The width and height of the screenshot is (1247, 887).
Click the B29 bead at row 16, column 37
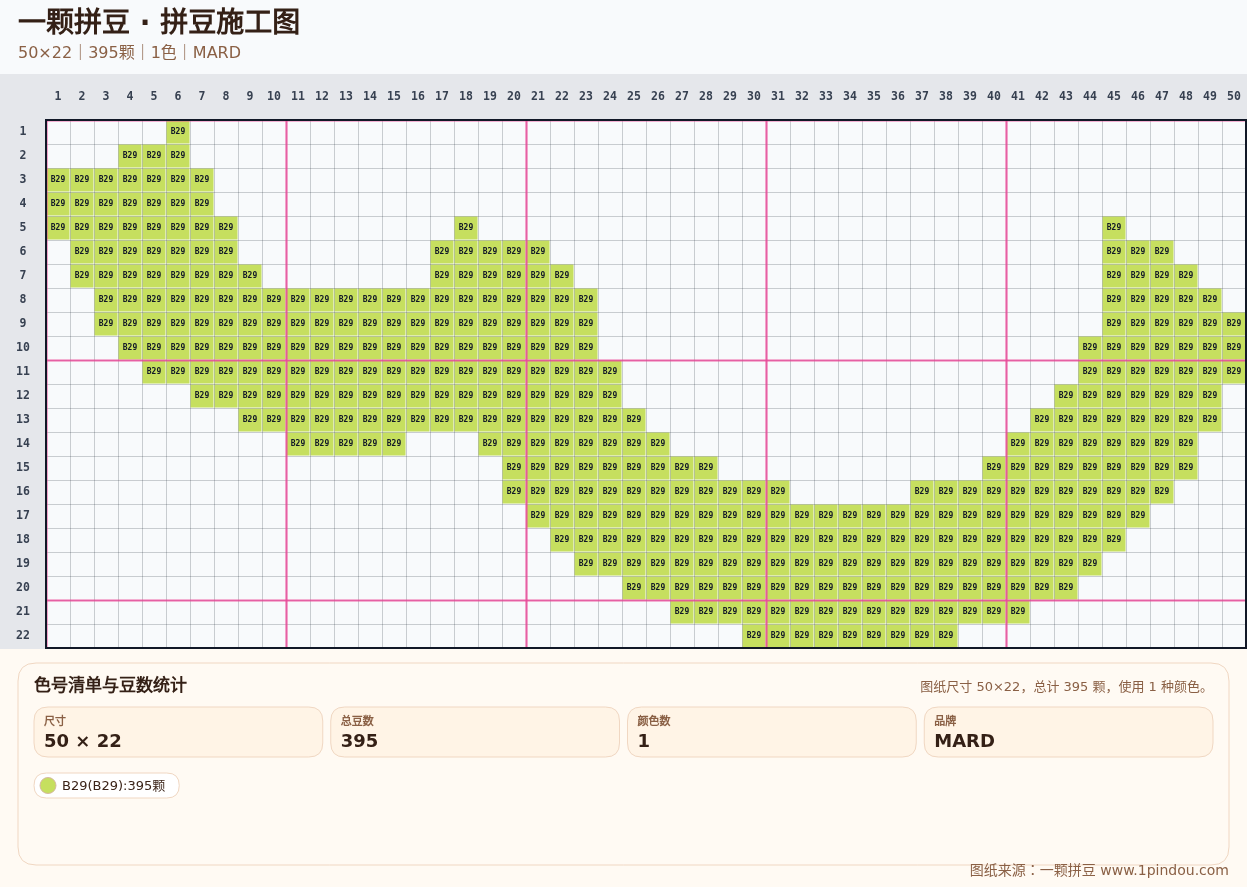[922, 492]
